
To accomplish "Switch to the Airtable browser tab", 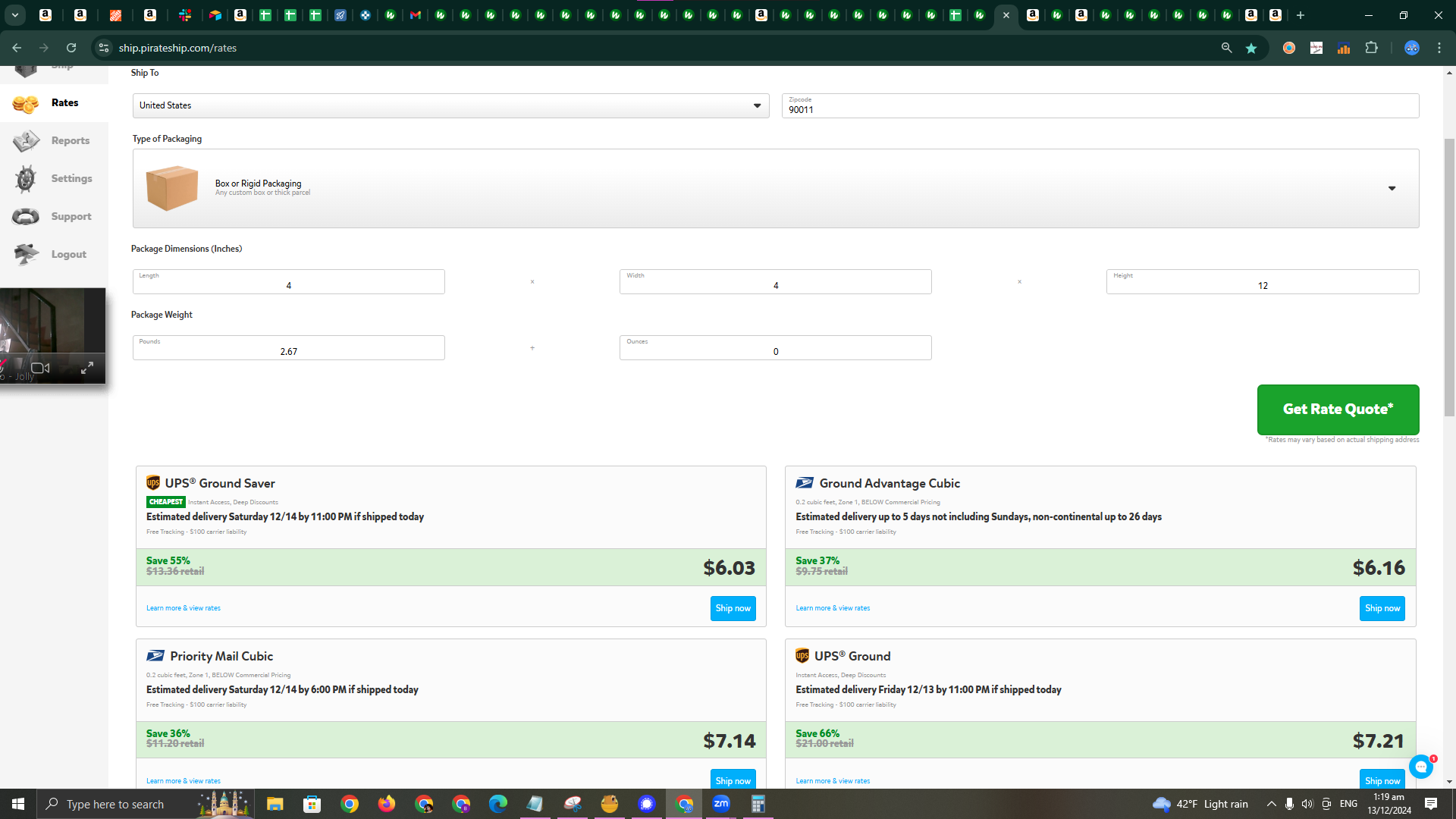I will pos(215,15).
